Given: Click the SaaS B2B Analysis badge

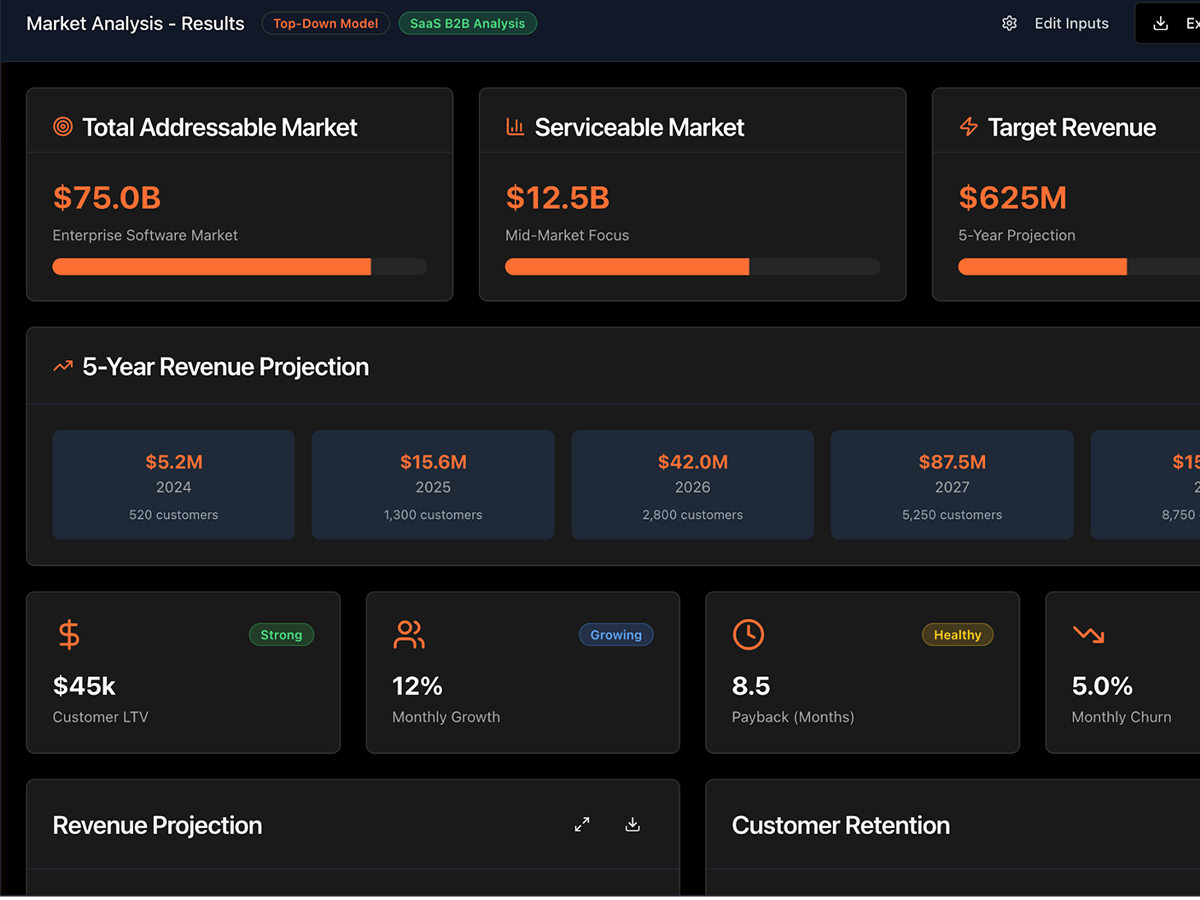Looking at the screenshot, I should coord(468,23).
